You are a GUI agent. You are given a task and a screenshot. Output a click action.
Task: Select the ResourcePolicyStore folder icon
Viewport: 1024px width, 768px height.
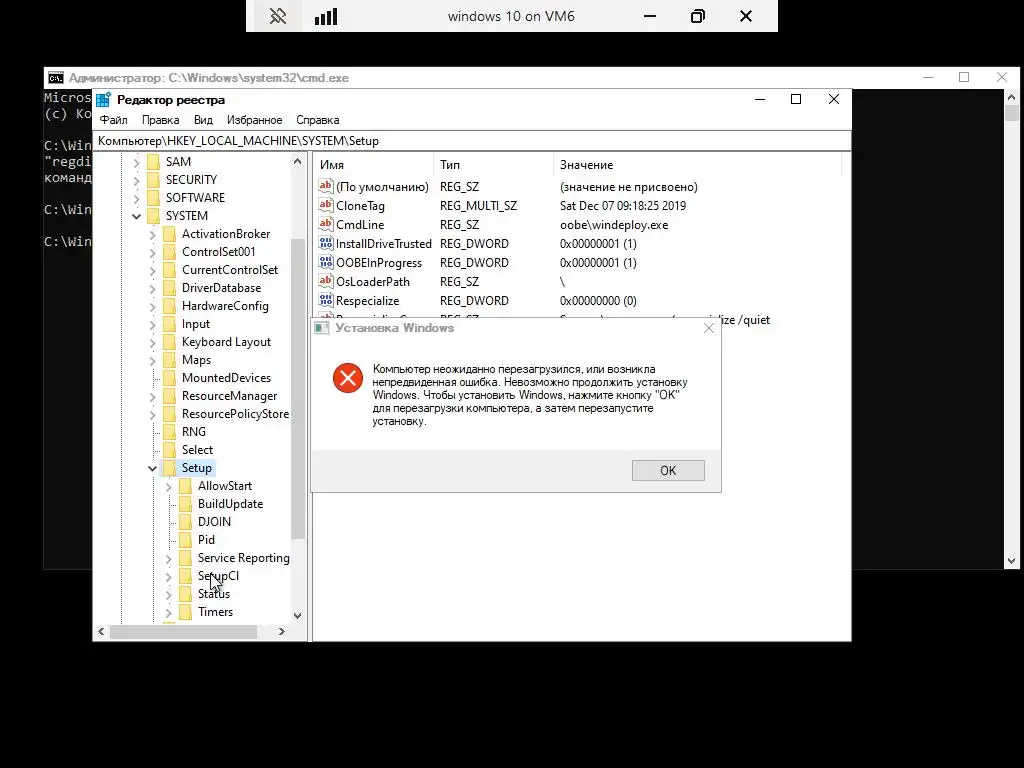click(170, 413)
